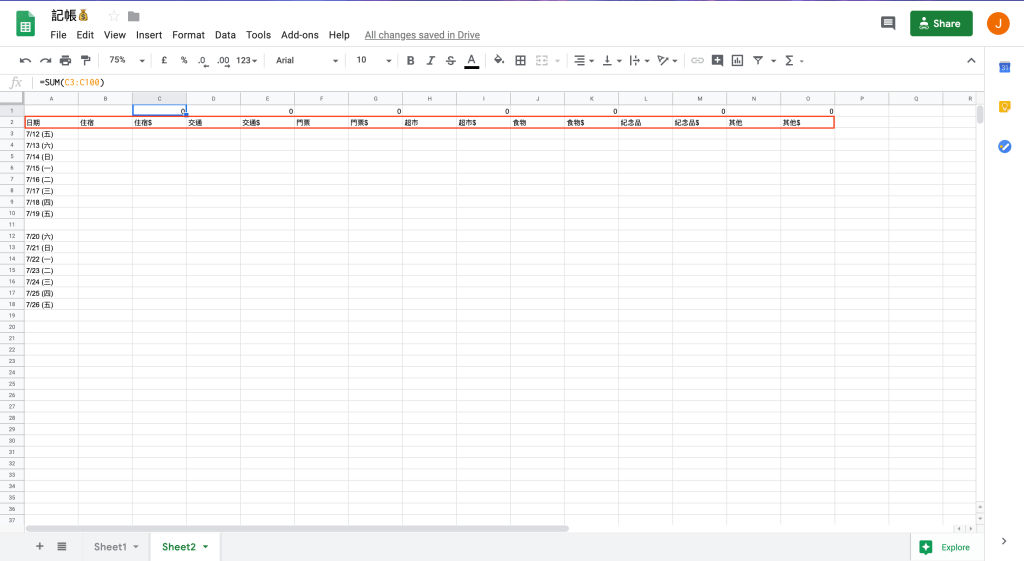Click in the formula bar

[x=500, y=82]
